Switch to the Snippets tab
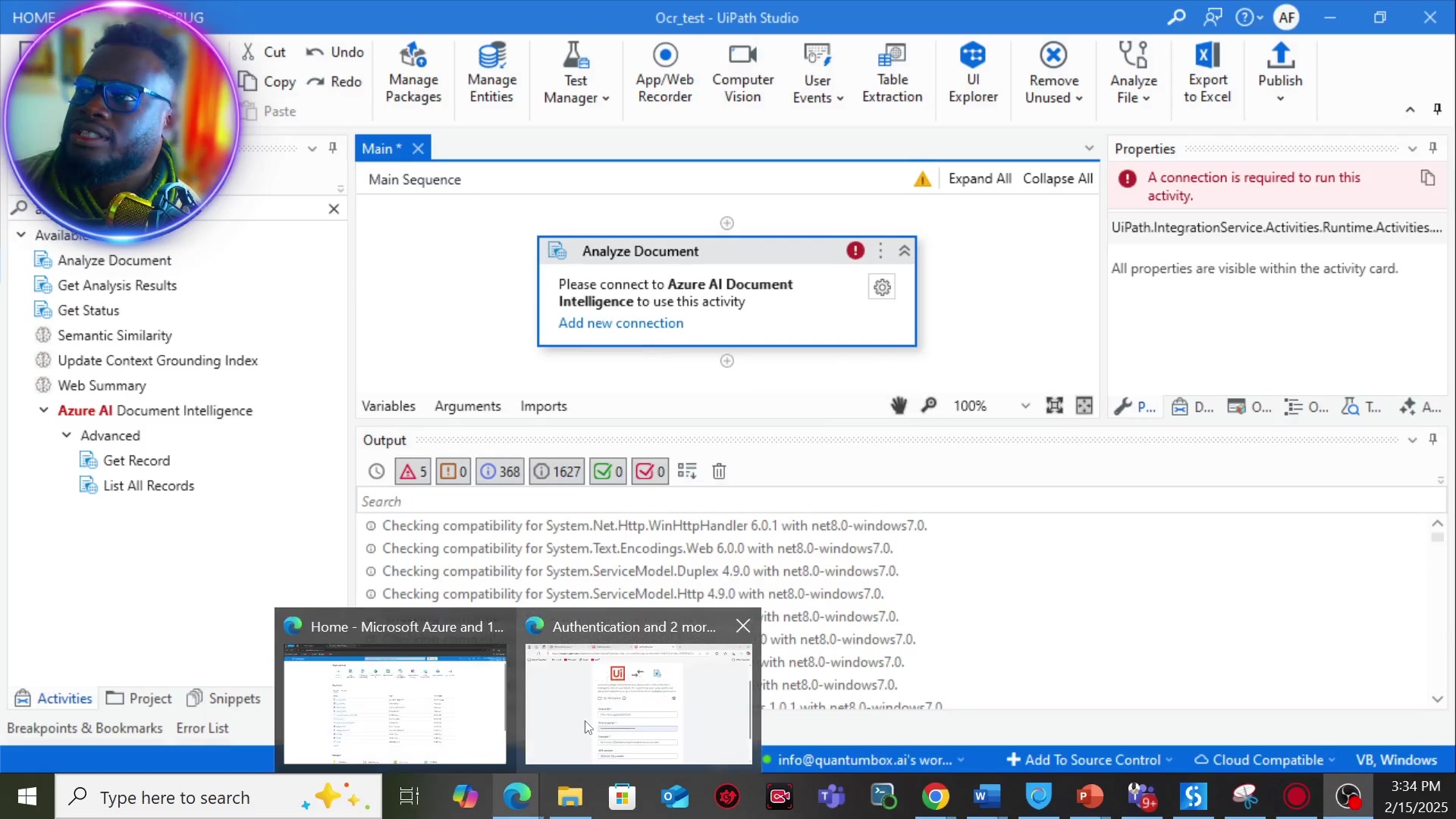This screenshot has width=1456, height=819. pyautogui.click(x=224, y=698)
